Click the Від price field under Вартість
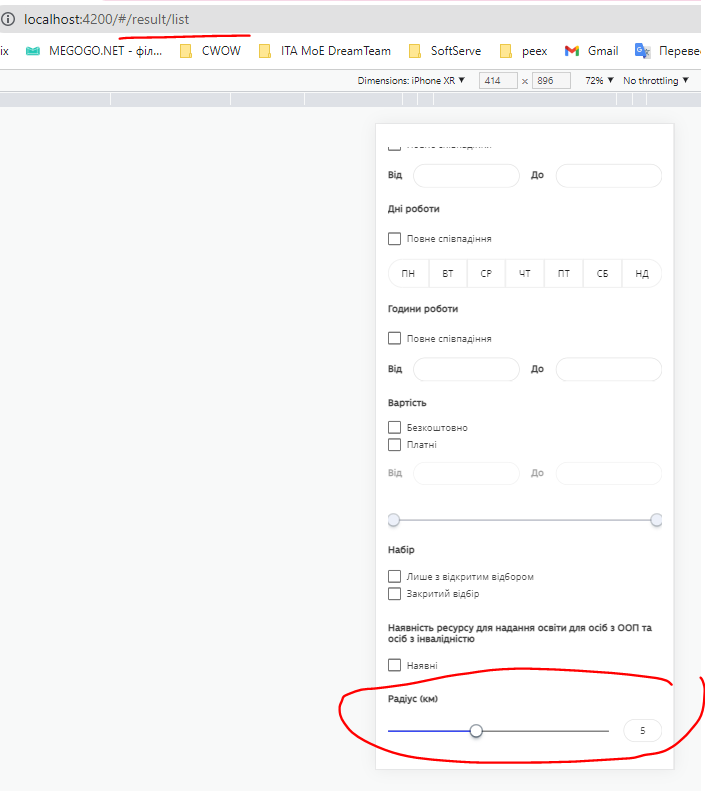Viewport: 705px width, 791px height. coord(466,473)
